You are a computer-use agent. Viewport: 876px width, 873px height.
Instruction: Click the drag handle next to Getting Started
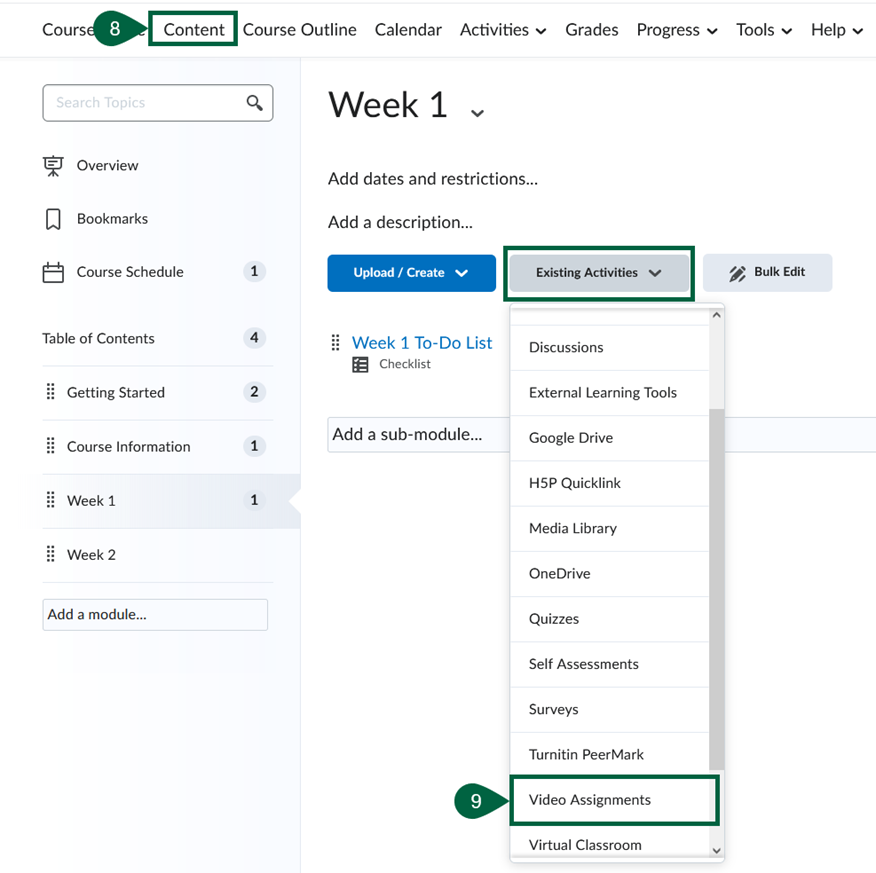click(51, 392)
